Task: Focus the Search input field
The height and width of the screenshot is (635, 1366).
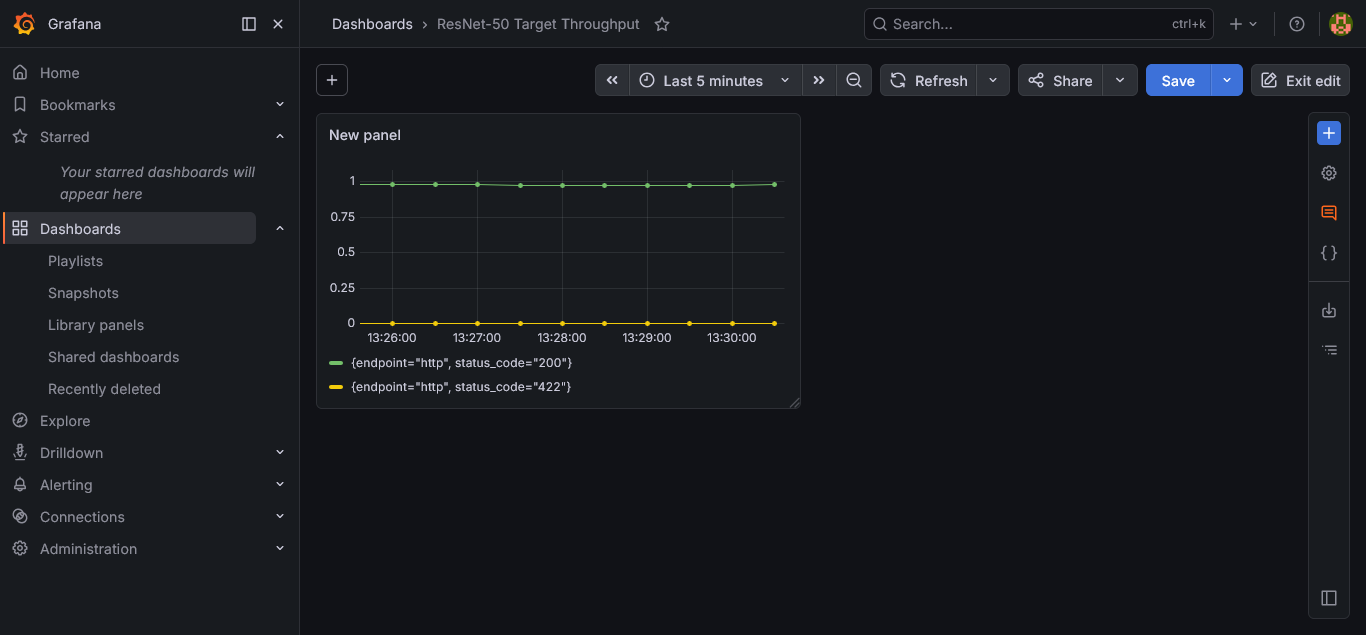Action: click(1038, 24)
